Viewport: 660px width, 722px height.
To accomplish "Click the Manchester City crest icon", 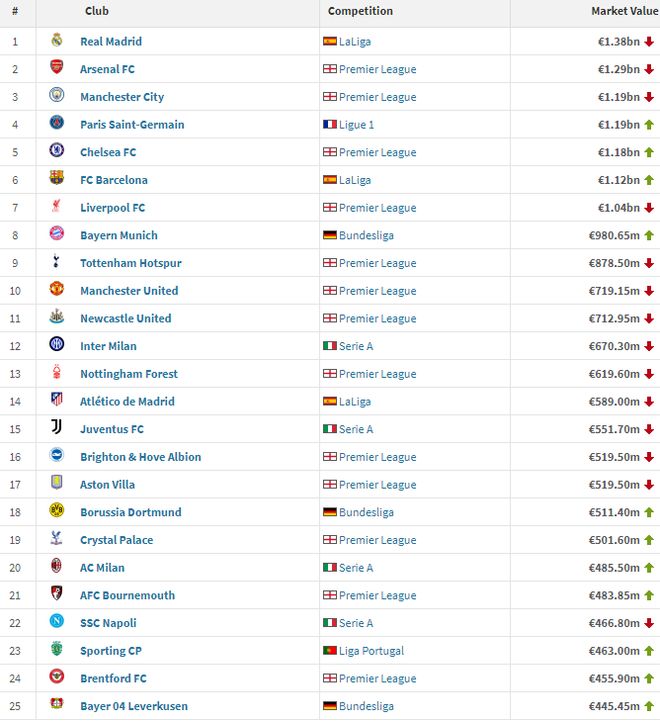I will [57, 96].
